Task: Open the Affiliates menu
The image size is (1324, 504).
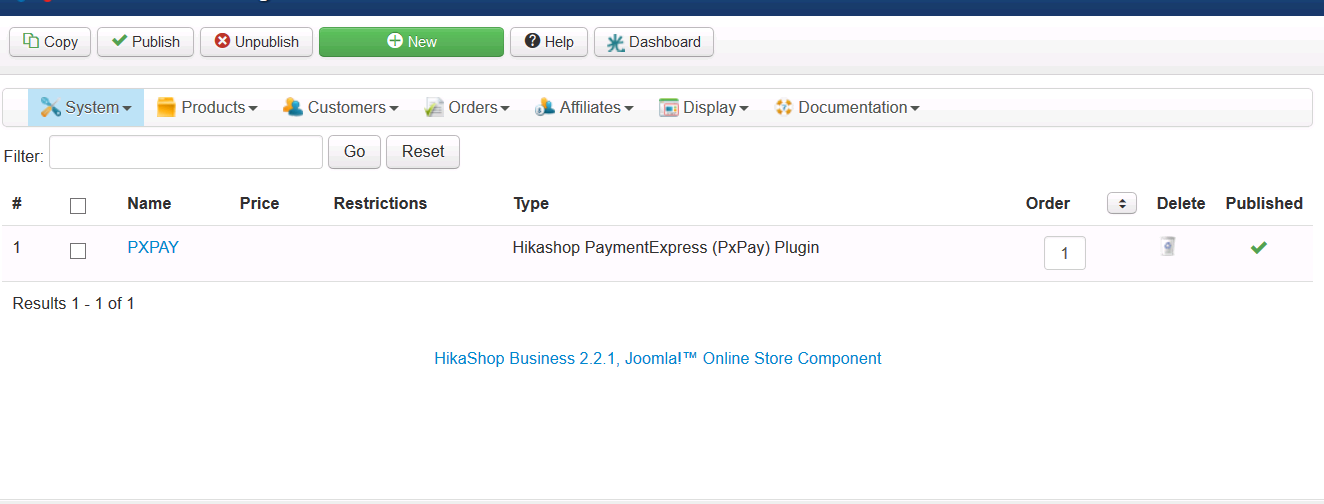Action: tap(584, 108)
